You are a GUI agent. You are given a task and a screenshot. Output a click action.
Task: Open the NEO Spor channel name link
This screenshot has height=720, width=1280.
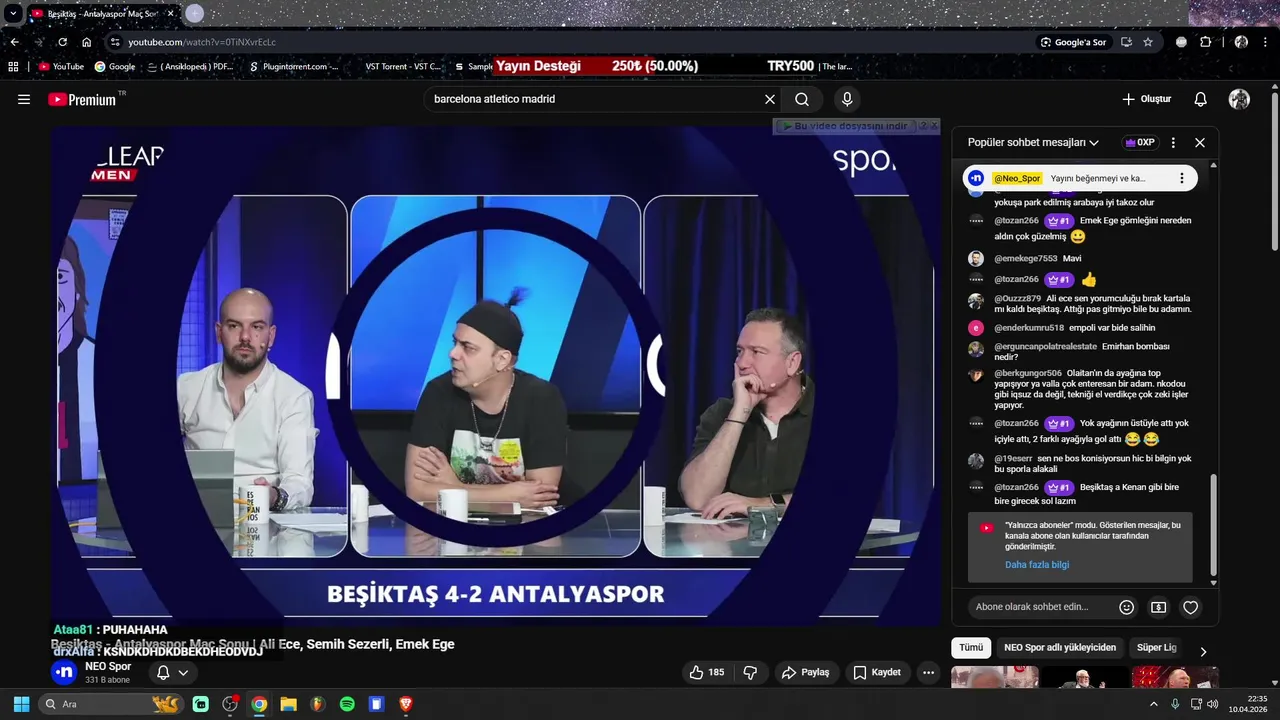point(108,666)
